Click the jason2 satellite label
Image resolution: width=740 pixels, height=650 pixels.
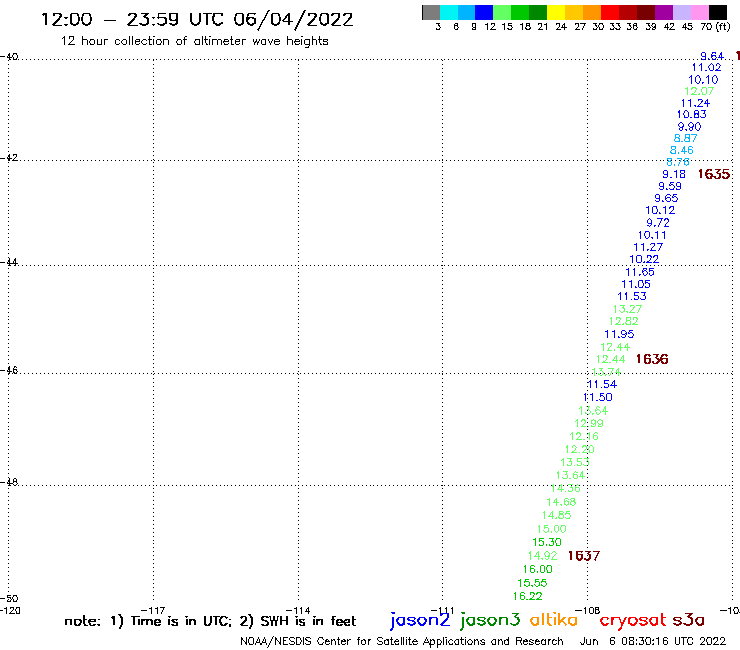pyautogui.click(x=420, y=620)
